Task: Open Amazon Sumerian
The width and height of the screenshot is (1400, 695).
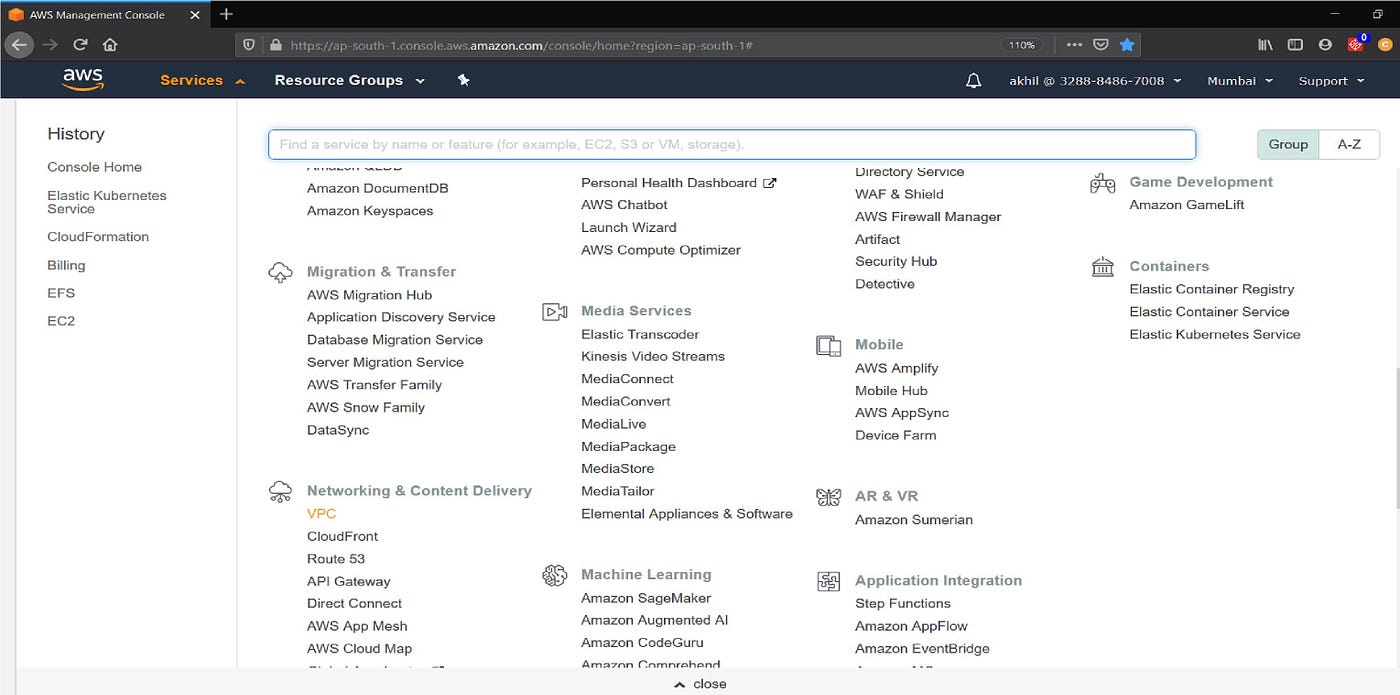Action: pyautogui.click(x=914, y=520)
